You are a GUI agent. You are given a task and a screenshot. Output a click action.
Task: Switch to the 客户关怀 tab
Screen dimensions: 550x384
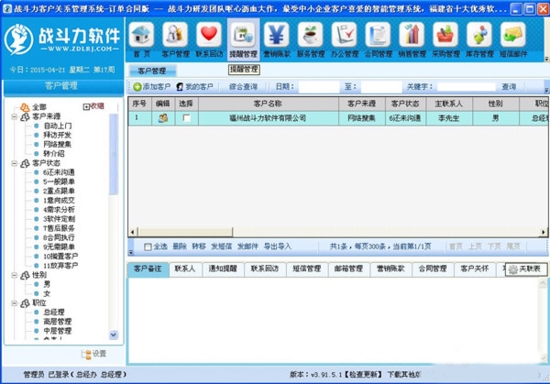475,269
